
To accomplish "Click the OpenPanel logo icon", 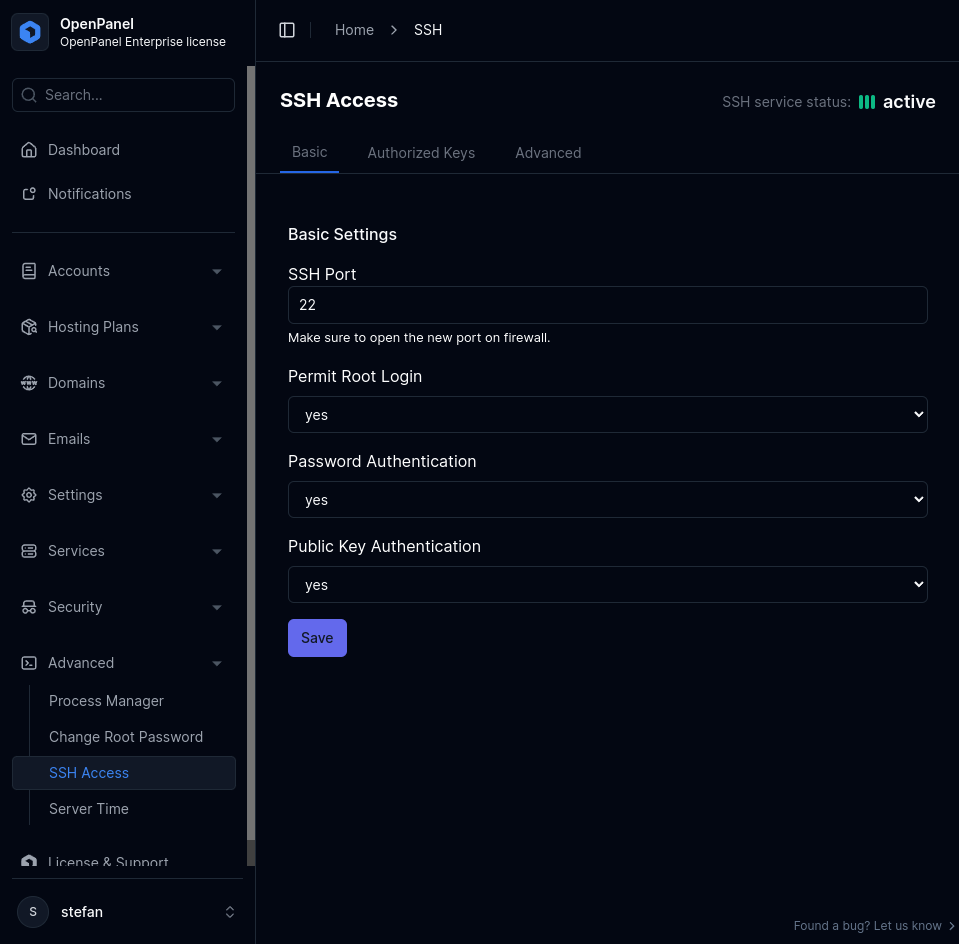I will [30, 33].
